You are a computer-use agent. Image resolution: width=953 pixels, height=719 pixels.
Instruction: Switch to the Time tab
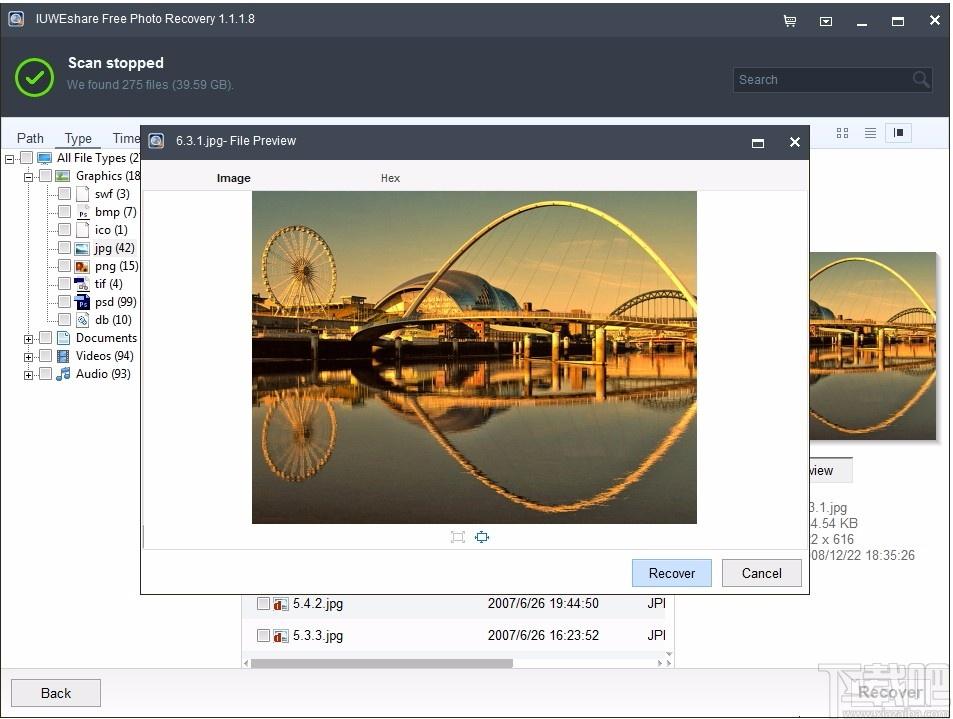click(126, 138)
